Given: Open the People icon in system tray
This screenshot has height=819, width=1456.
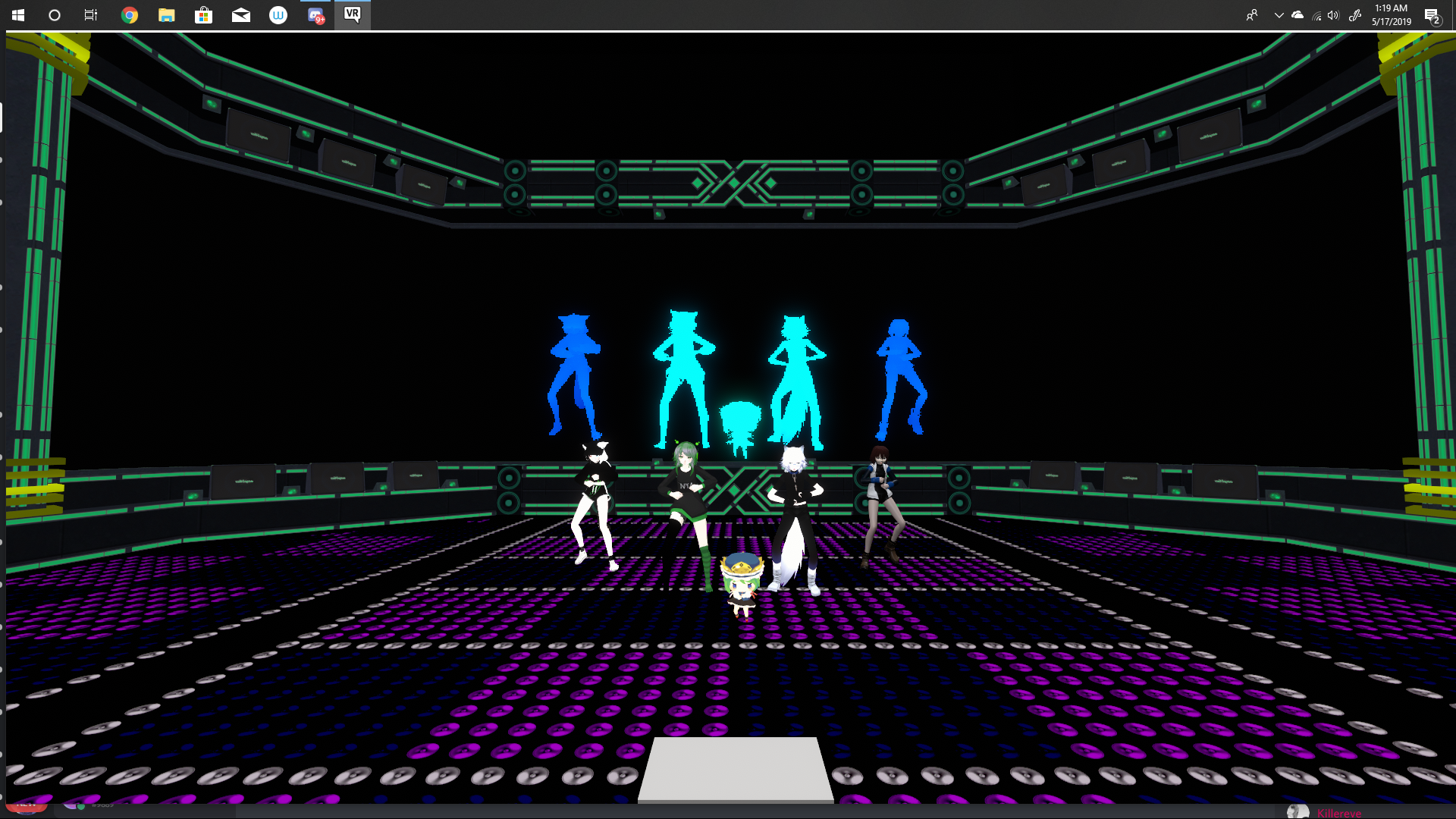Looking at the screenshot, I should pyautogui.click(x=1252, y=15).
